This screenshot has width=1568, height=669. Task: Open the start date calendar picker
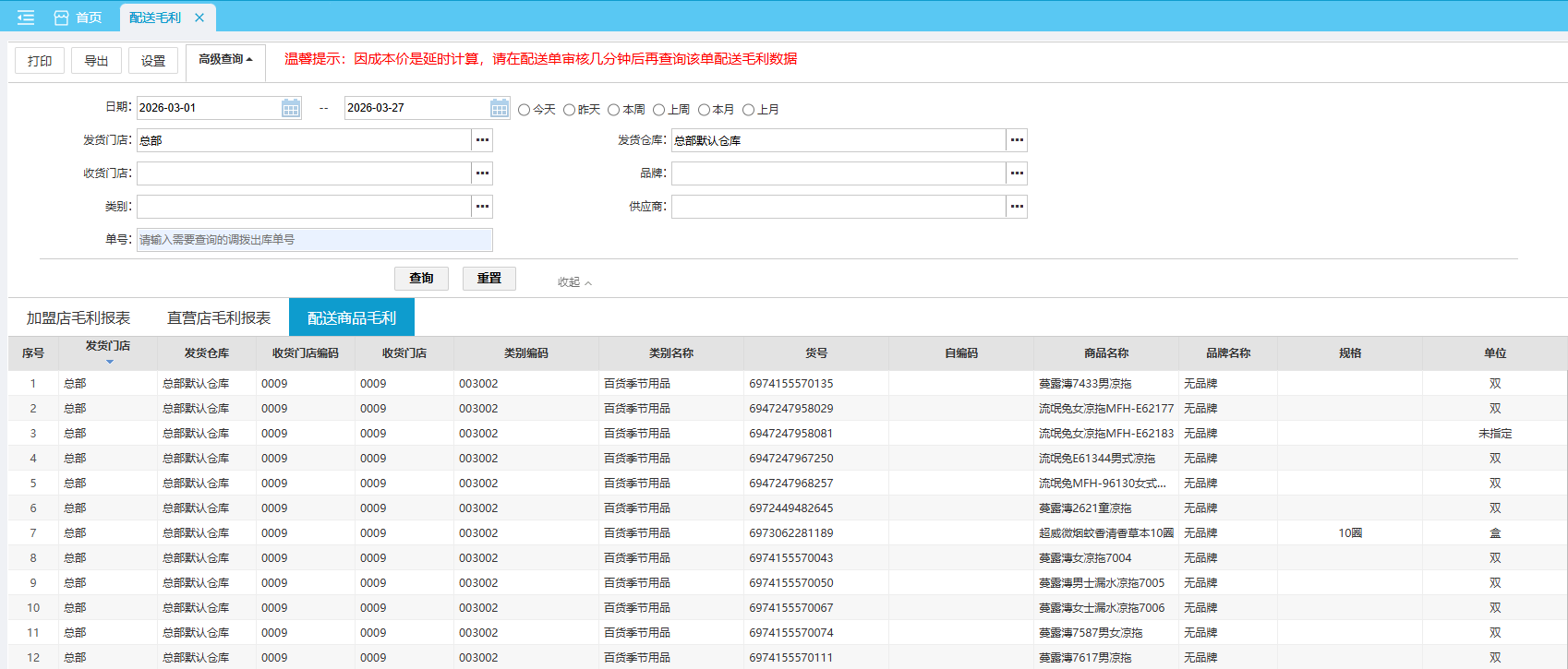290,109
